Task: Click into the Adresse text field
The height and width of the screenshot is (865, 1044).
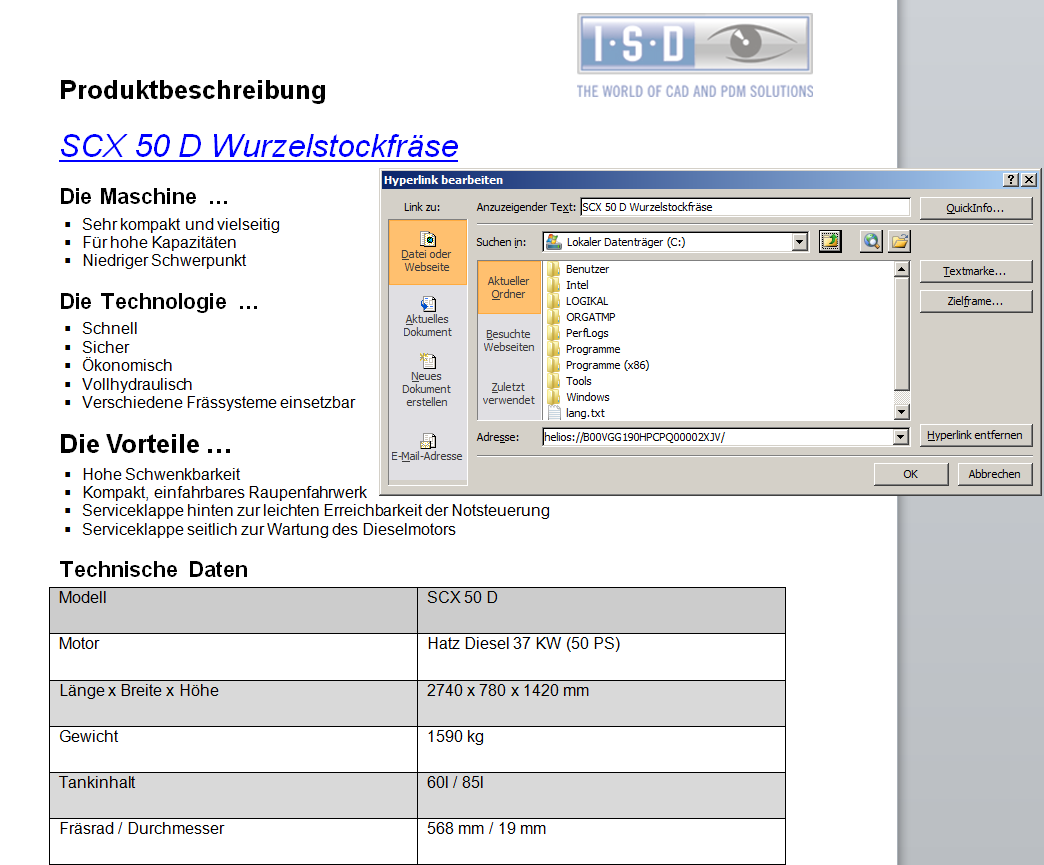Action: (718, 437)
